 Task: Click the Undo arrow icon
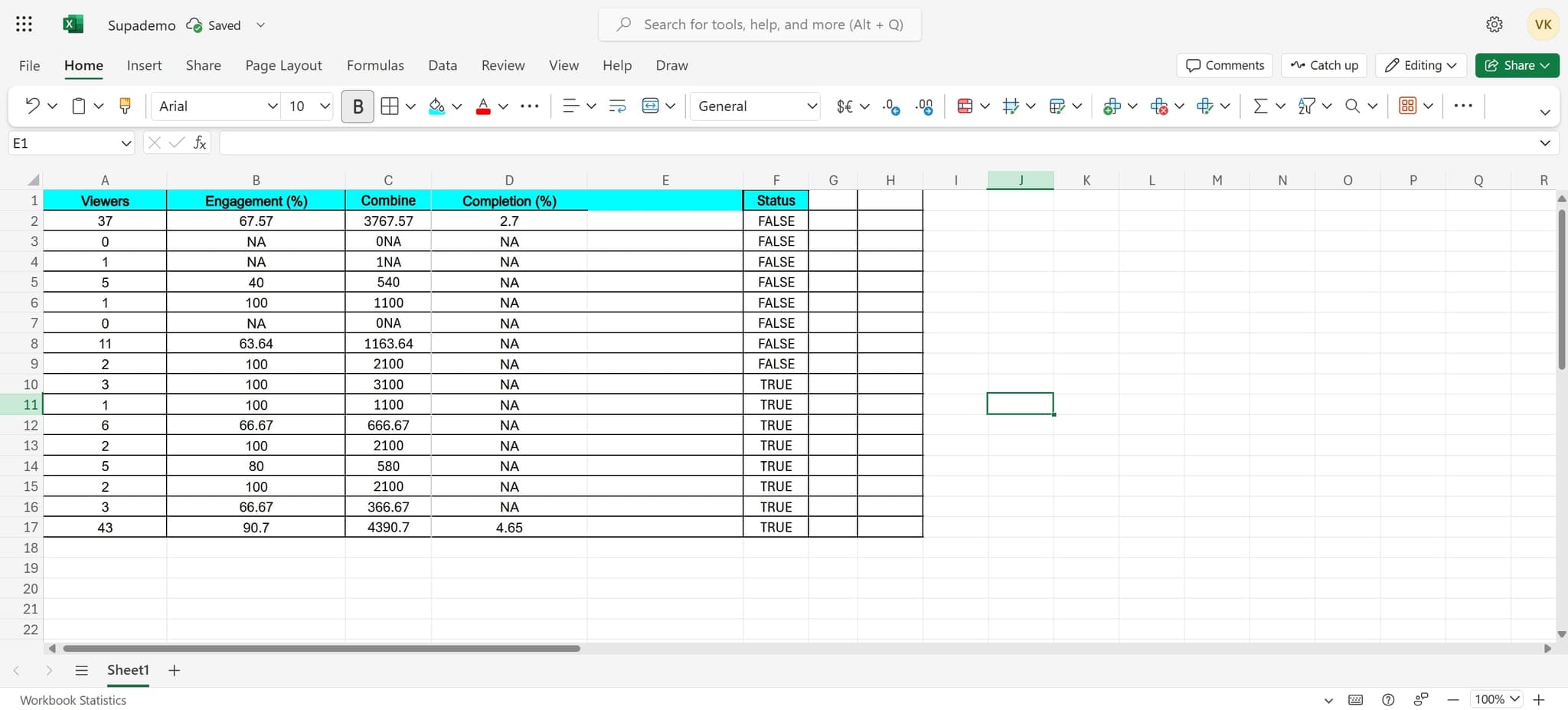pos(32,106)
